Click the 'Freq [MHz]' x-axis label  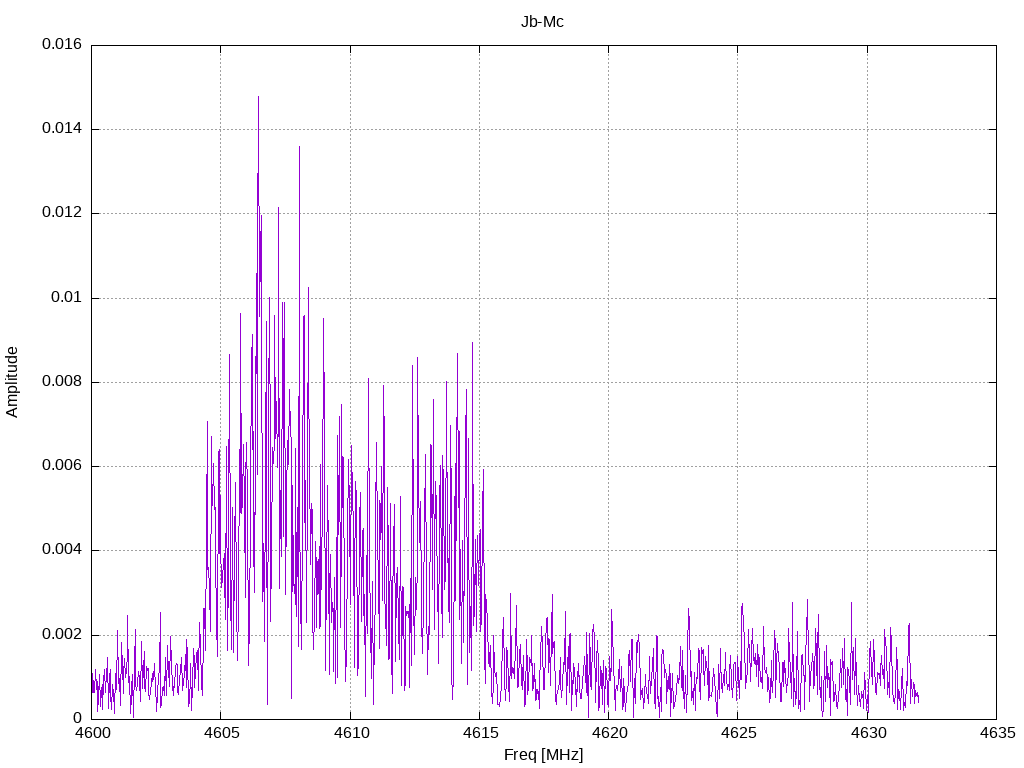tap(543, 755)
